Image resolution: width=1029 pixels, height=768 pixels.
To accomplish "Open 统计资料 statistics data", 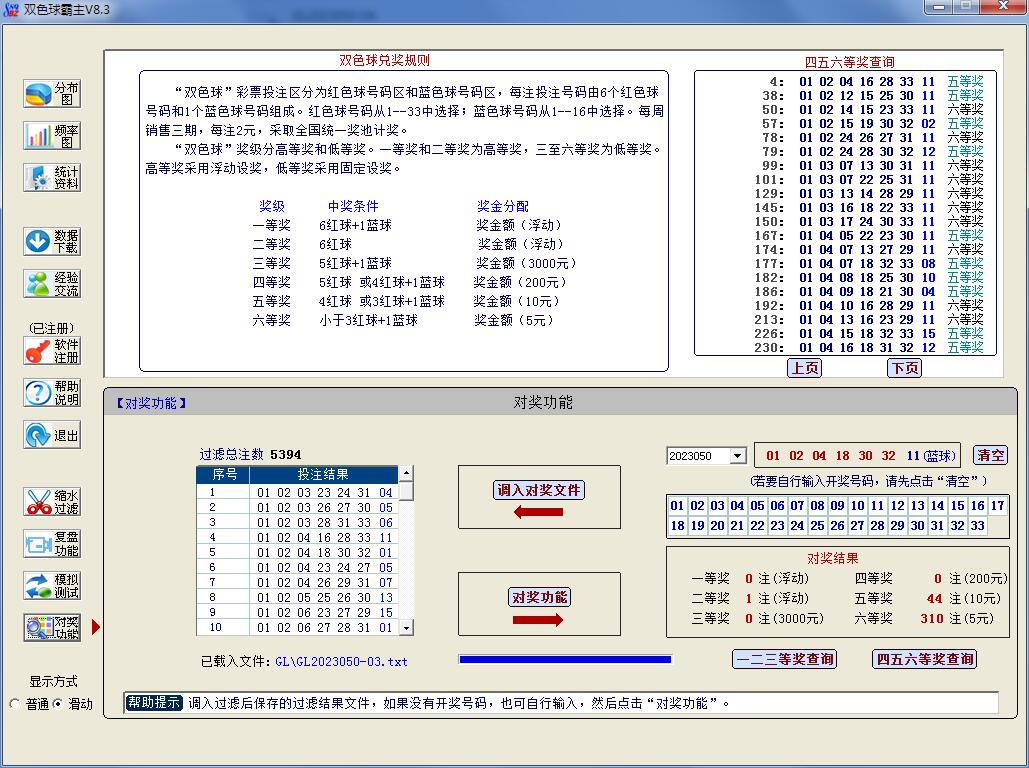I will tap(52, 178).
